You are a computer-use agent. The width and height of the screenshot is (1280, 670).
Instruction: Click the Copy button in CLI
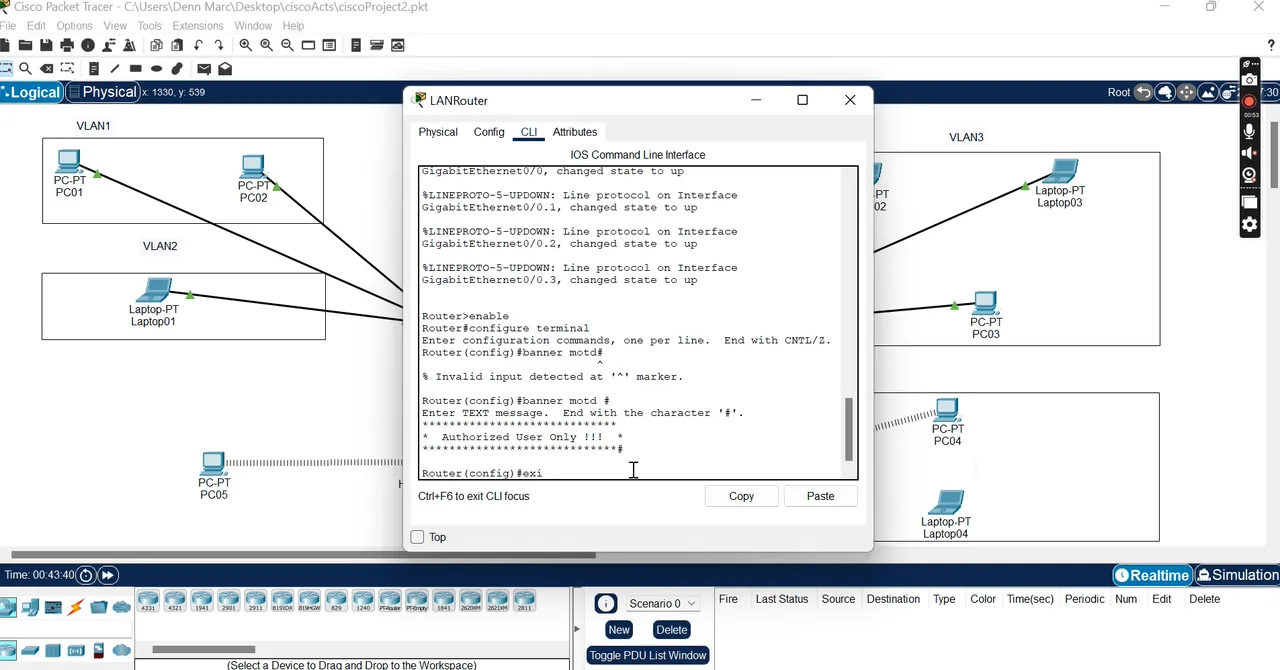[741, 496]
